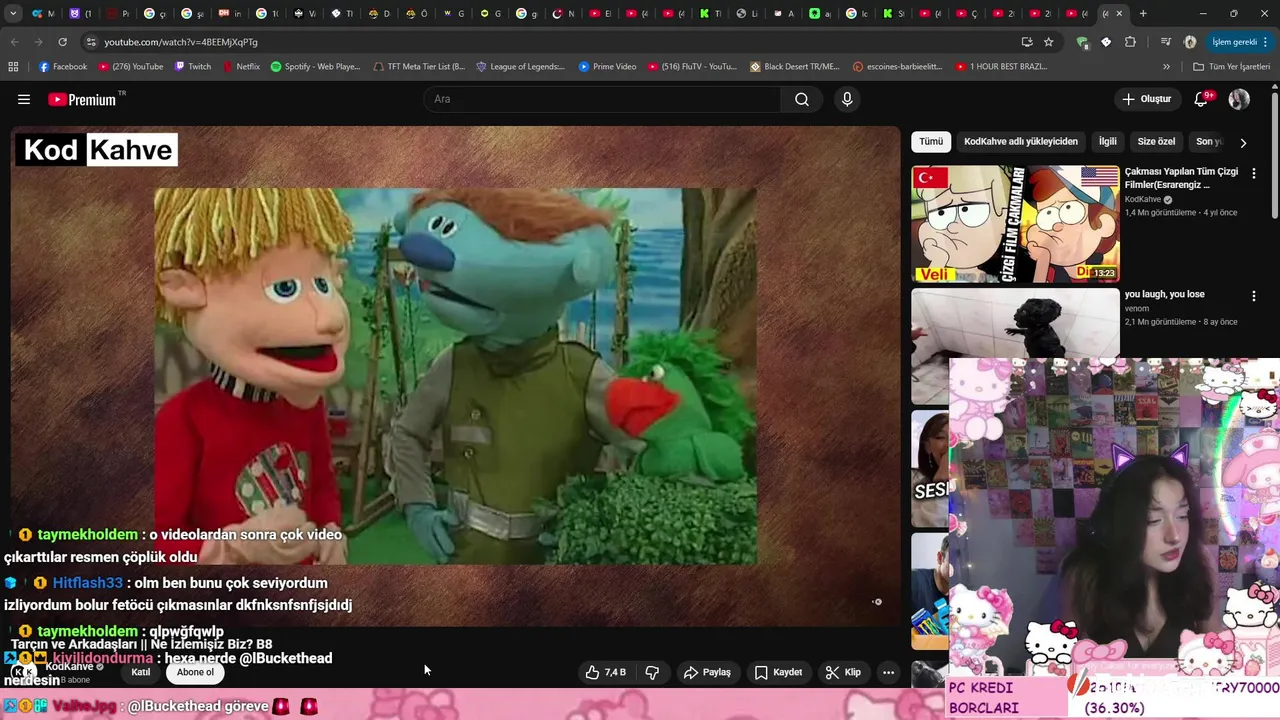
Task: Open the Chrome apps grid icon
Action: tap(13, 66)
